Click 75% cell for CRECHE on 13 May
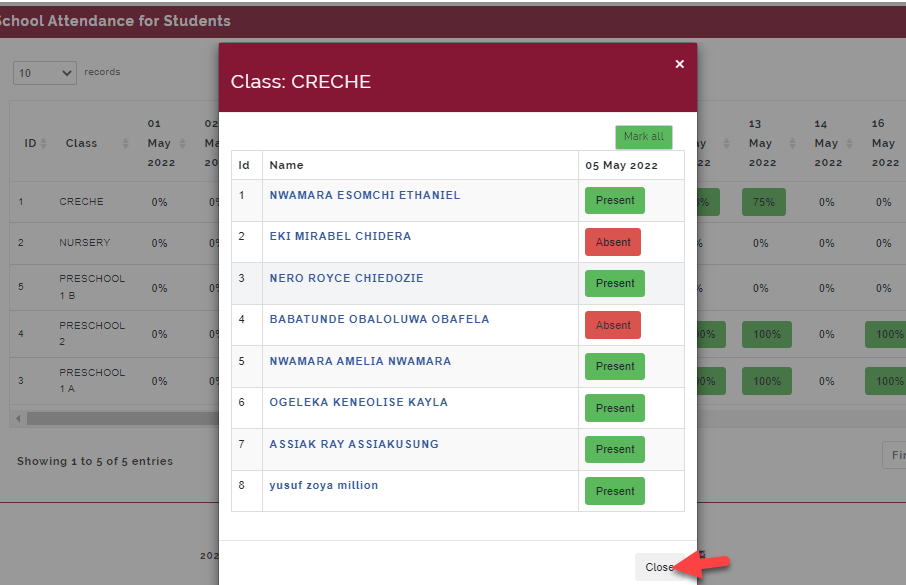 pos(763,202)
